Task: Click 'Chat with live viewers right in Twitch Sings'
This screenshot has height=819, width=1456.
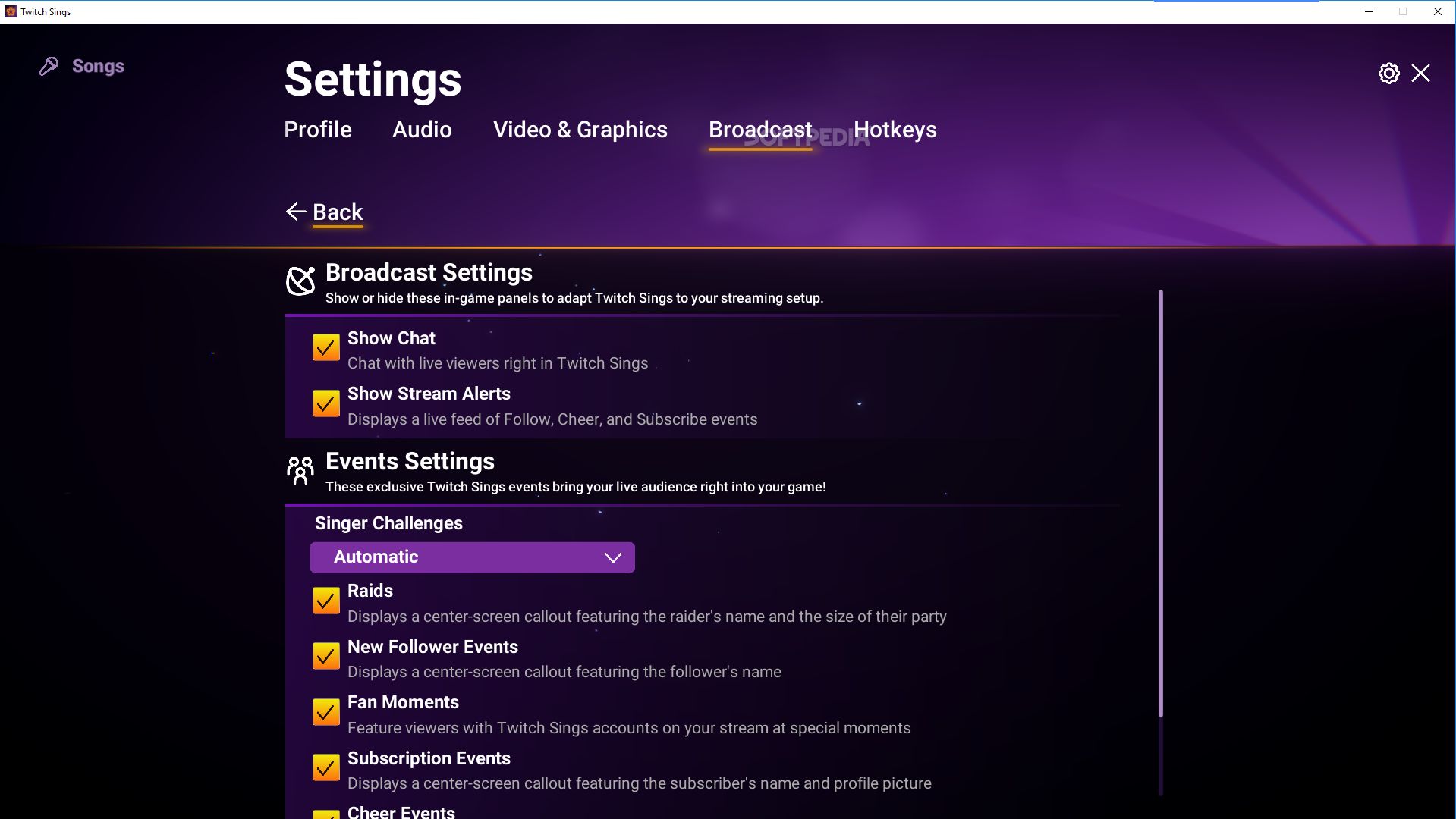Action: (498, 363)
